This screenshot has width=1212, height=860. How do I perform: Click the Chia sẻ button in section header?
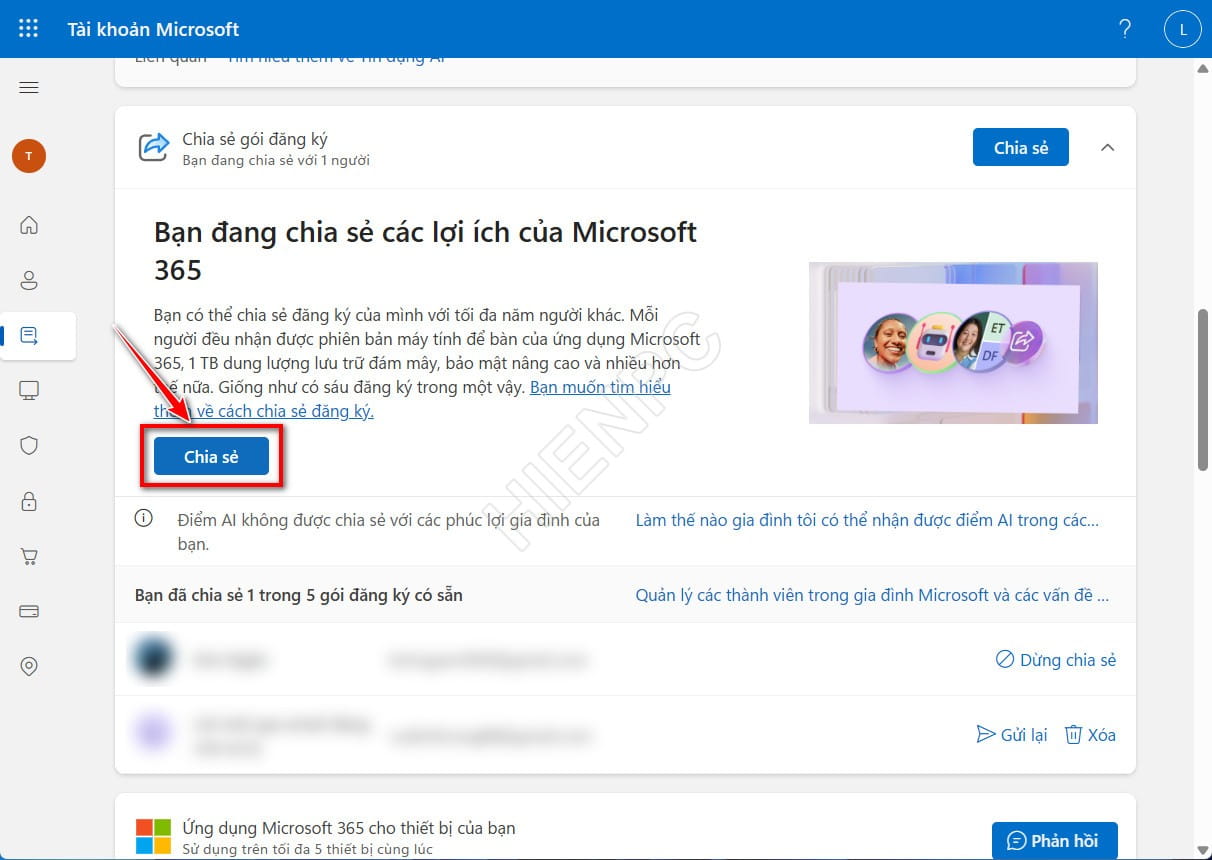1021,147
